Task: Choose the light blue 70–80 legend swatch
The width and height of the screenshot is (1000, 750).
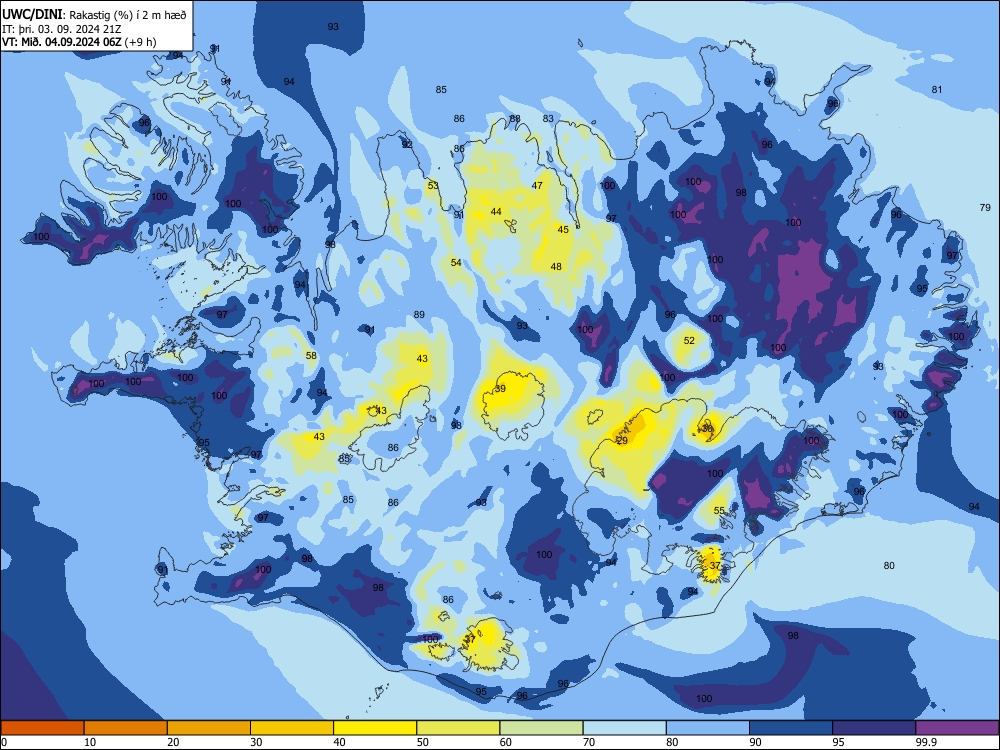Action: tap(625, 728)
